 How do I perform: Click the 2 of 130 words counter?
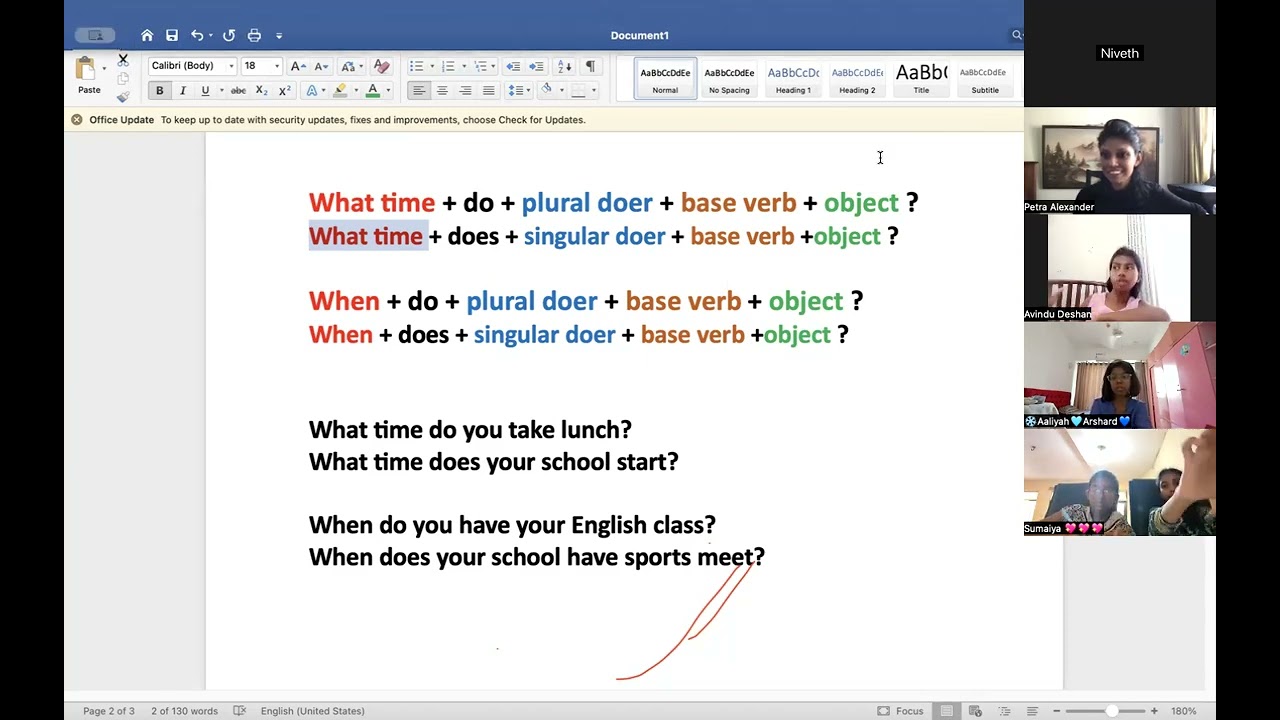[x=184, y=711]
